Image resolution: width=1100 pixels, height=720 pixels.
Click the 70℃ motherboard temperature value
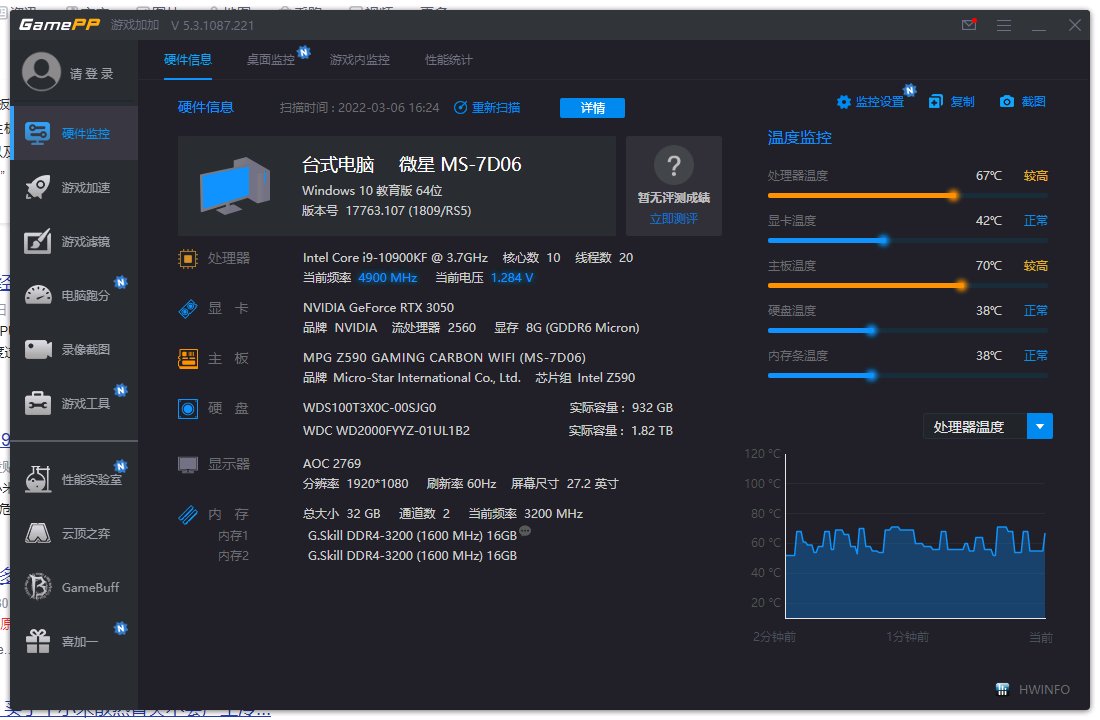click(988, 265)
